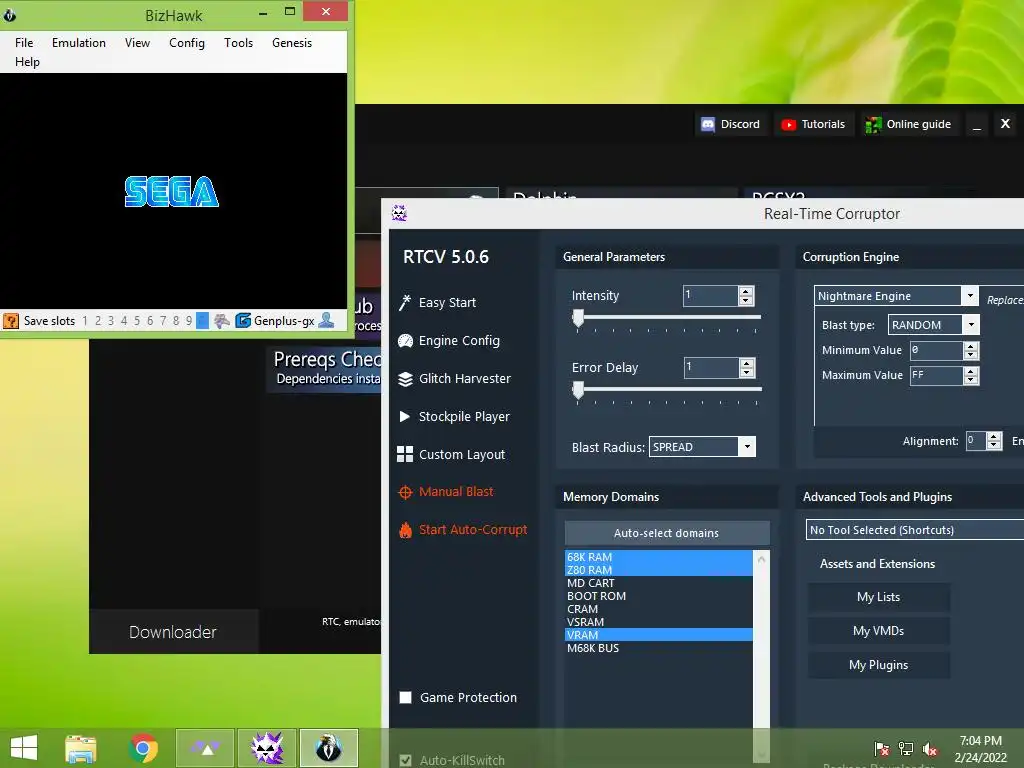Open My Plugins button
The width and height of the screenshot is (1024, 768).
(878, 665)
